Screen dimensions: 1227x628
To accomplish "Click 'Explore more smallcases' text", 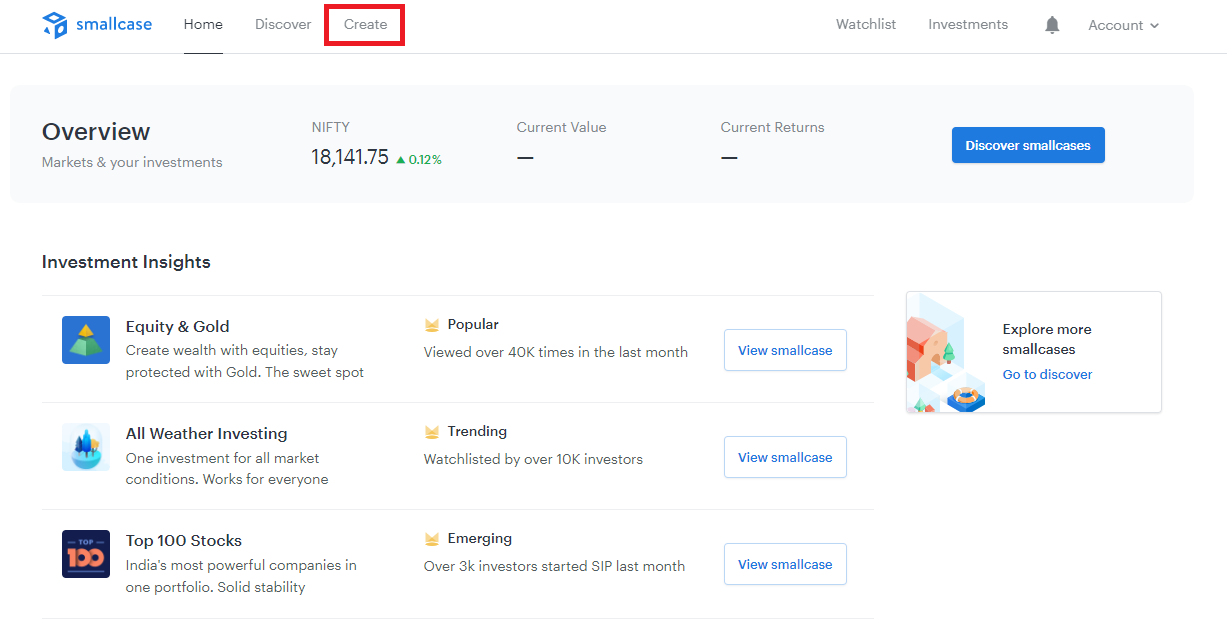I will tap(1047, 339).
